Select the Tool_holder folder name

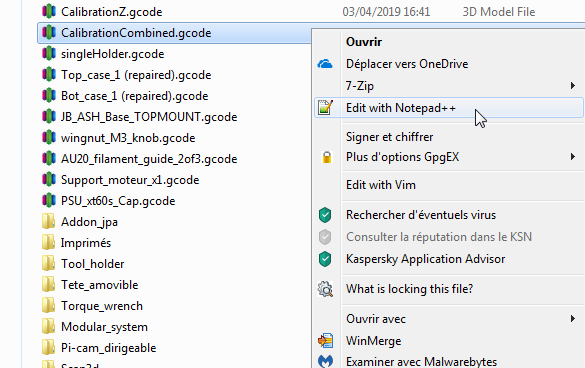(x=92, y=264)
